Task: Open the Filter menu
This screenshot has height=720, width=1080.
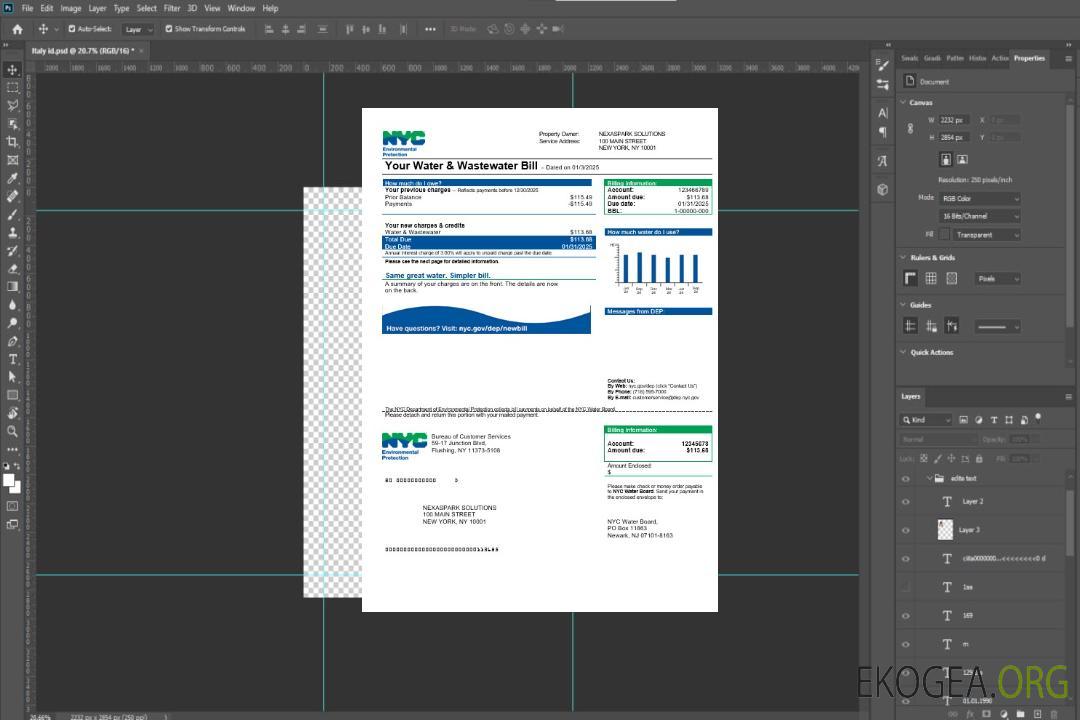Action: point(172,8)
